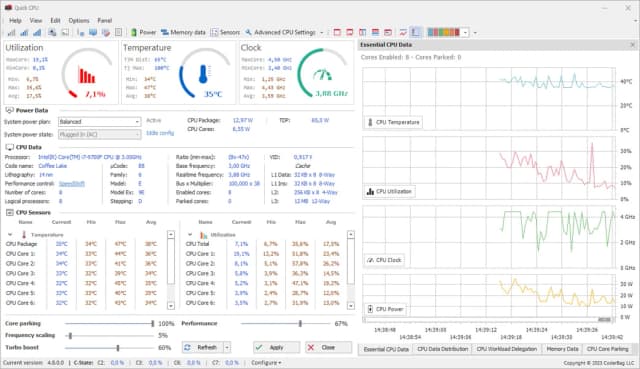Image resolution: width=640 pixels, height=369 pixels.
Task: Open the System power state dropdown
Action: (x=100, y=134)
